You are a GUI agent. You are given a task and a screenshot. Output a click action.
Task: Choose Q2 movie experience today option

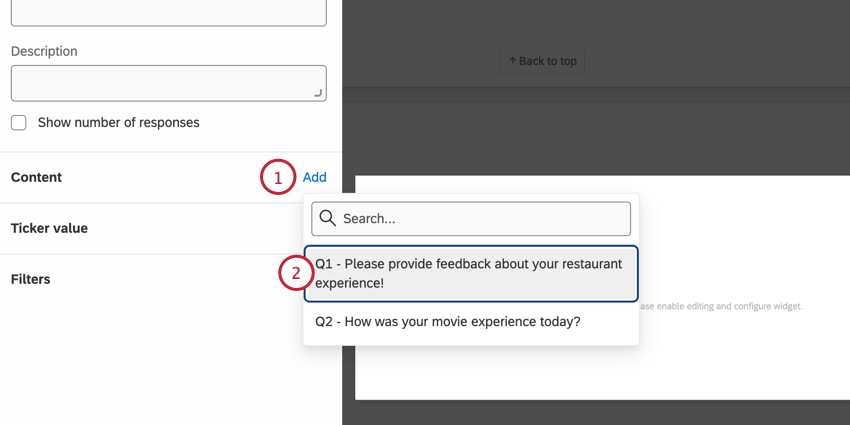coord(471,322)
